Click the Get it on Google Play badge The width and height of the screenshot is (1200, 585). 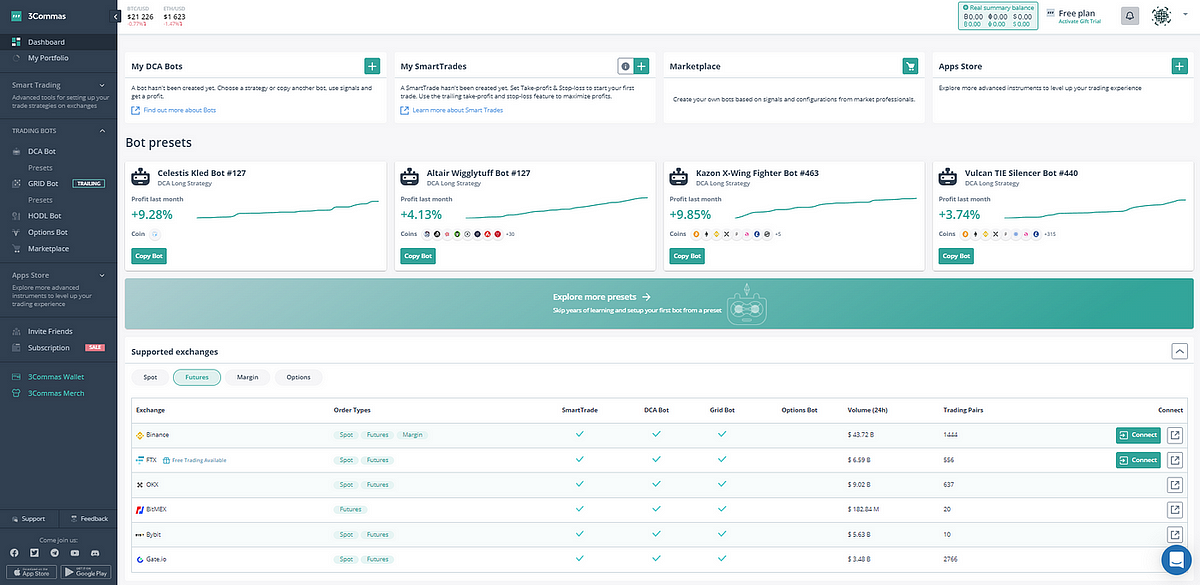85,572
